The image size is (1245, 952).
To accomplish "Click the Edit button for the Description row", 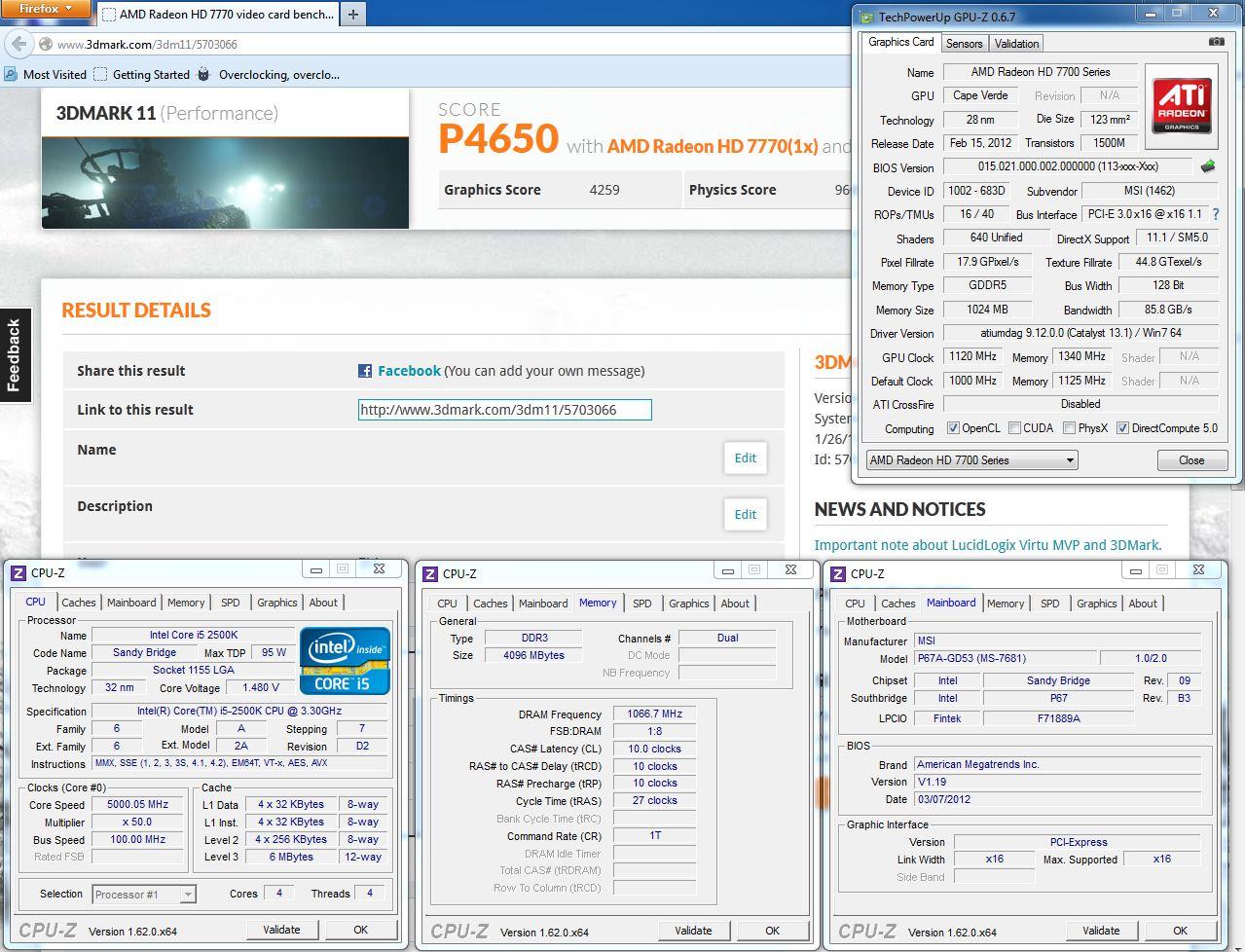I will click(746, 515).
